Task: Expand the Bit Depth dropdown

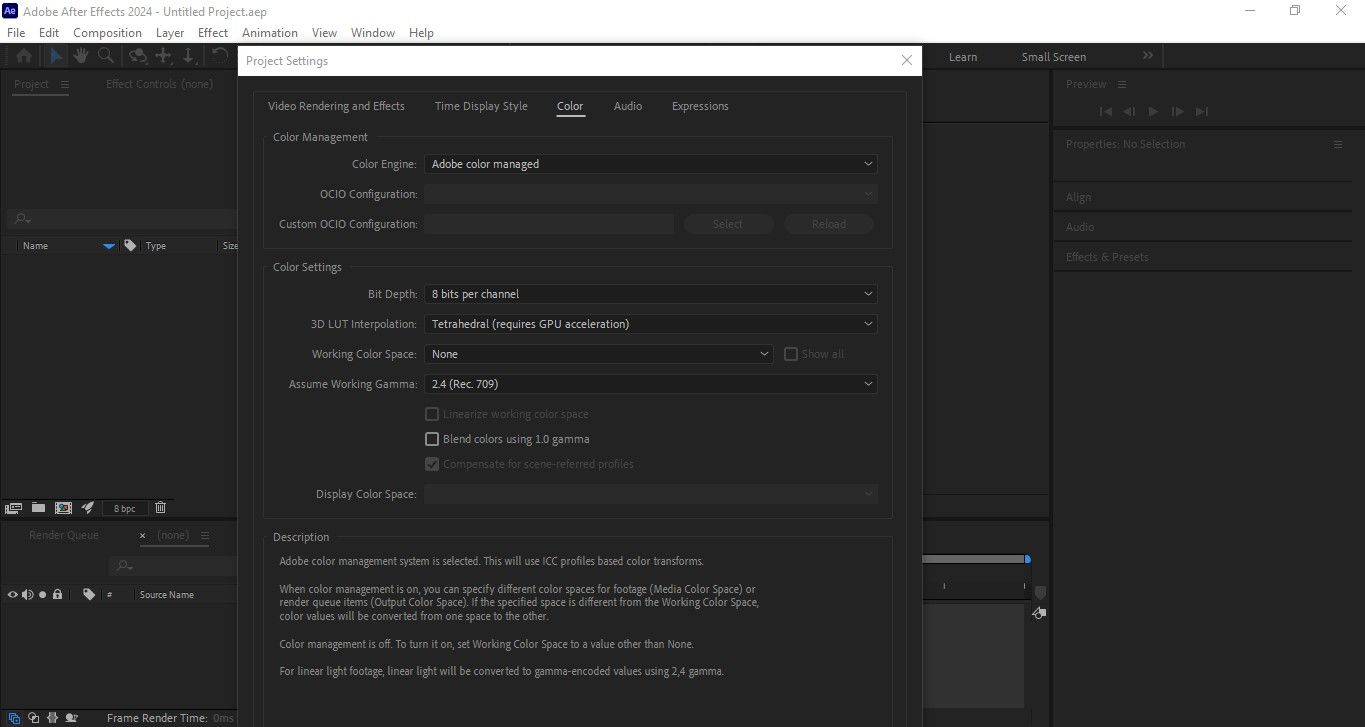Action: pos(650,293)
